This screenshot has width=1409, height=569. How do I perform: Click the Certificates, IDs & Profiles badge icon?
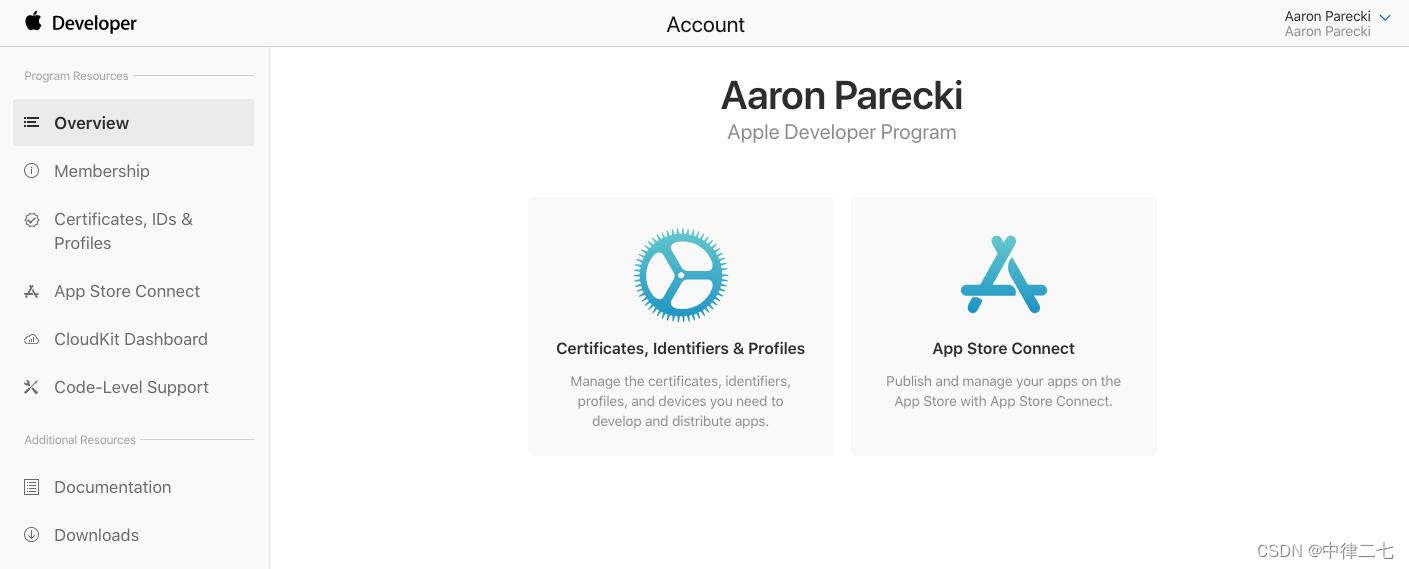[32, 219]
